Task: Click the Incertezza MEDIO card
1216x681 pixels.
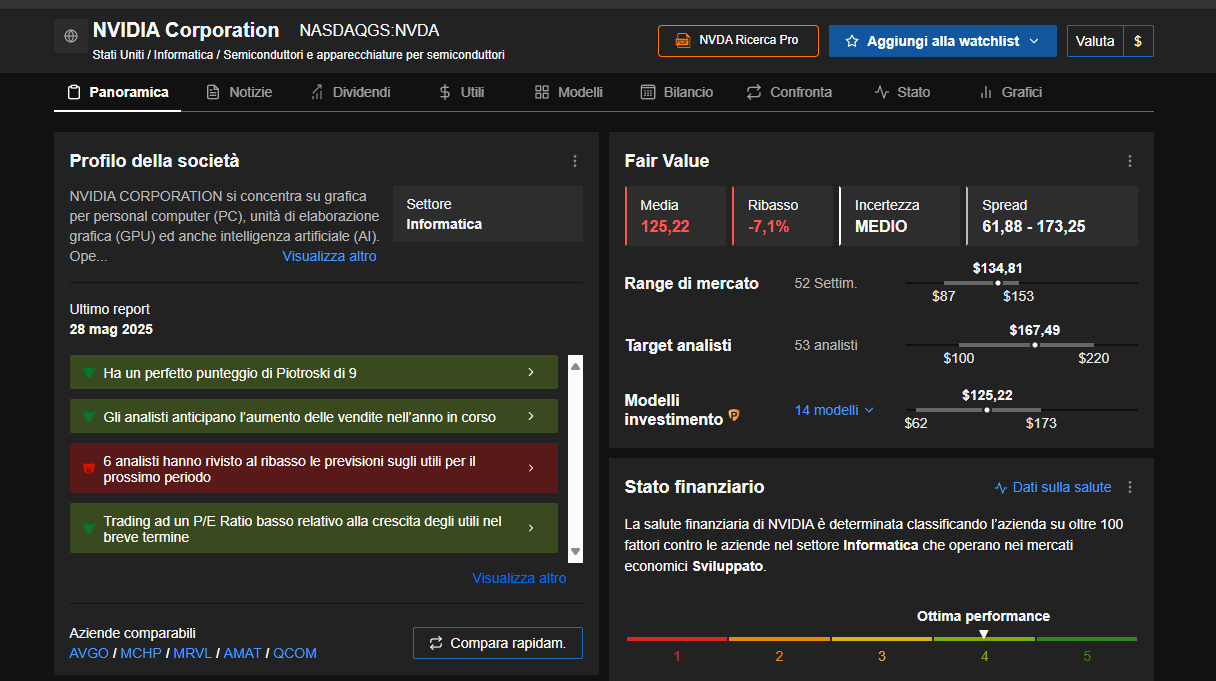Action: click(x=899, y=216)
